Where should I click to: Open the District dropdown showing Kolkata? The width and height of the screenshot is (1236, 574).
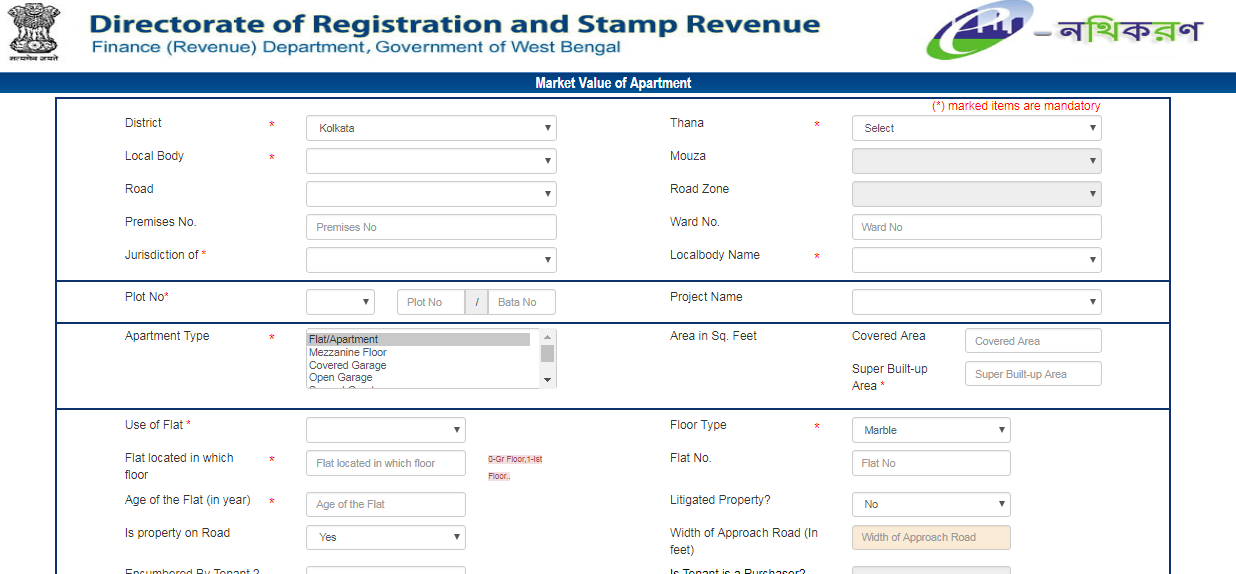[431, 128]
